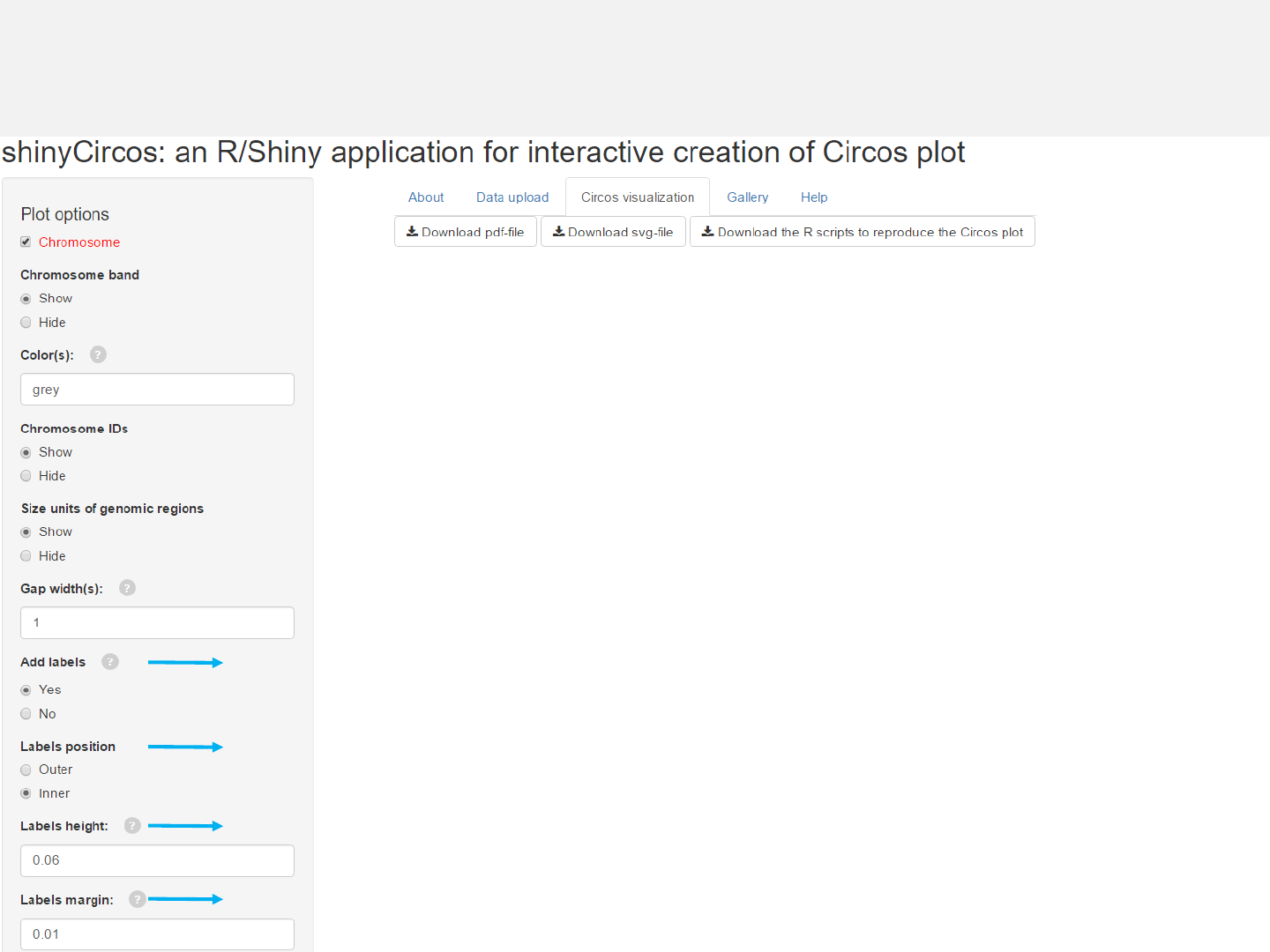Select Hide for Size units of genomic regions

coord(26,556)
